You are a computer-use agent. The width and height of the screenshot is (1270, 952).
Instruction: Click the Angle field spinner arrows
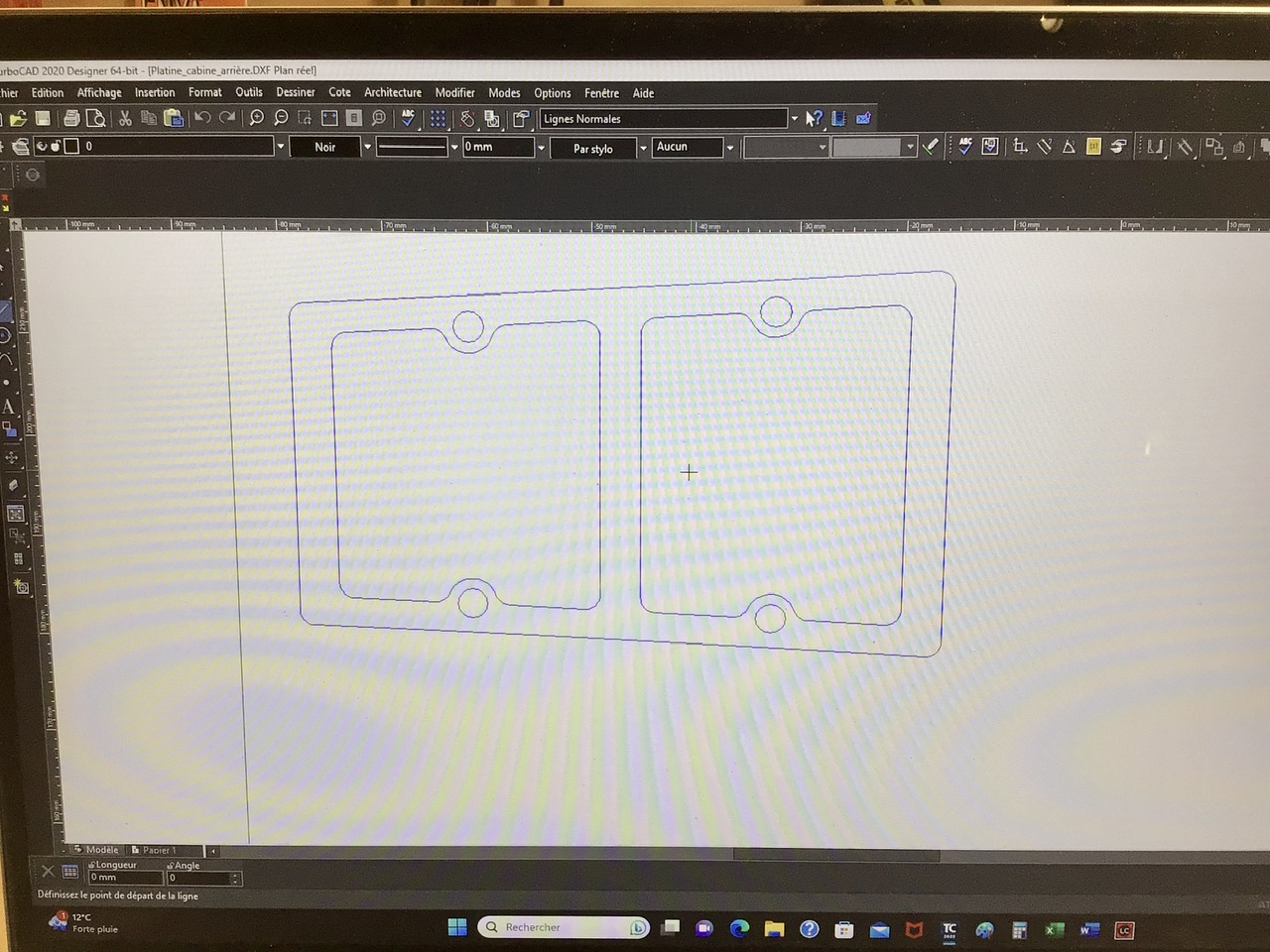pos(236,879)
